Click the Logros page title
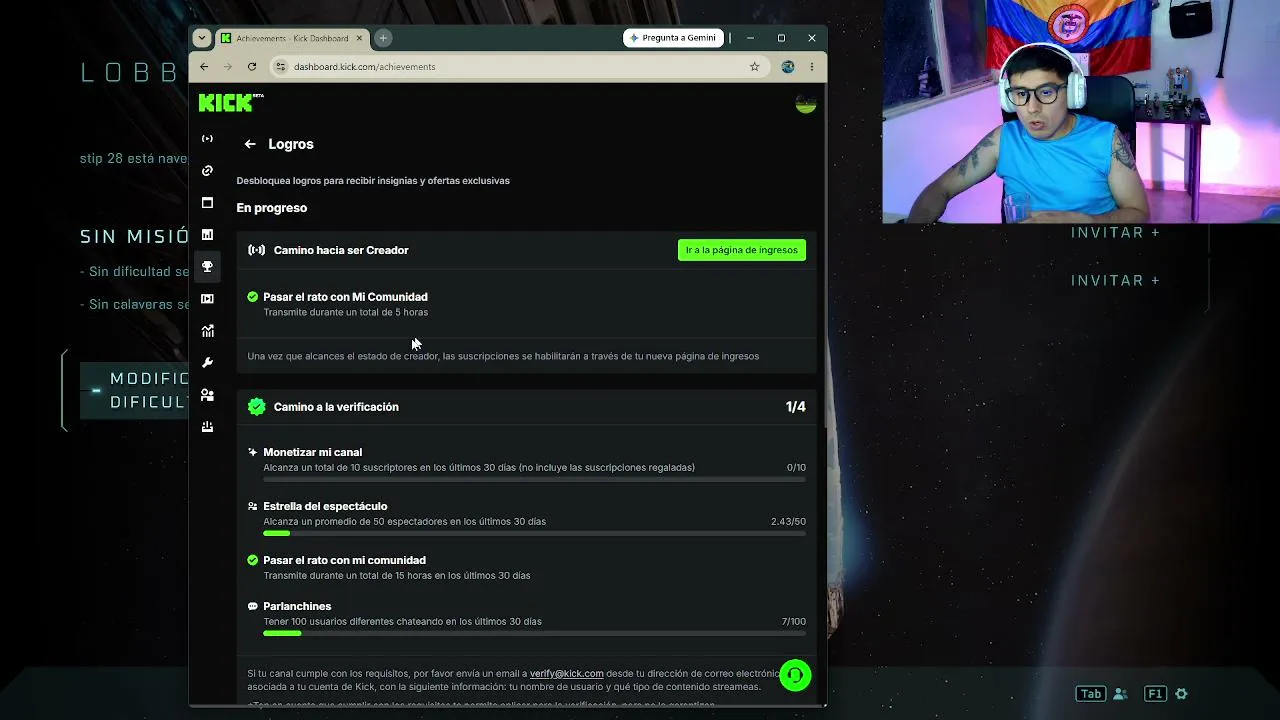Viewport: 1280px width, 720px height. coord(291,144)
